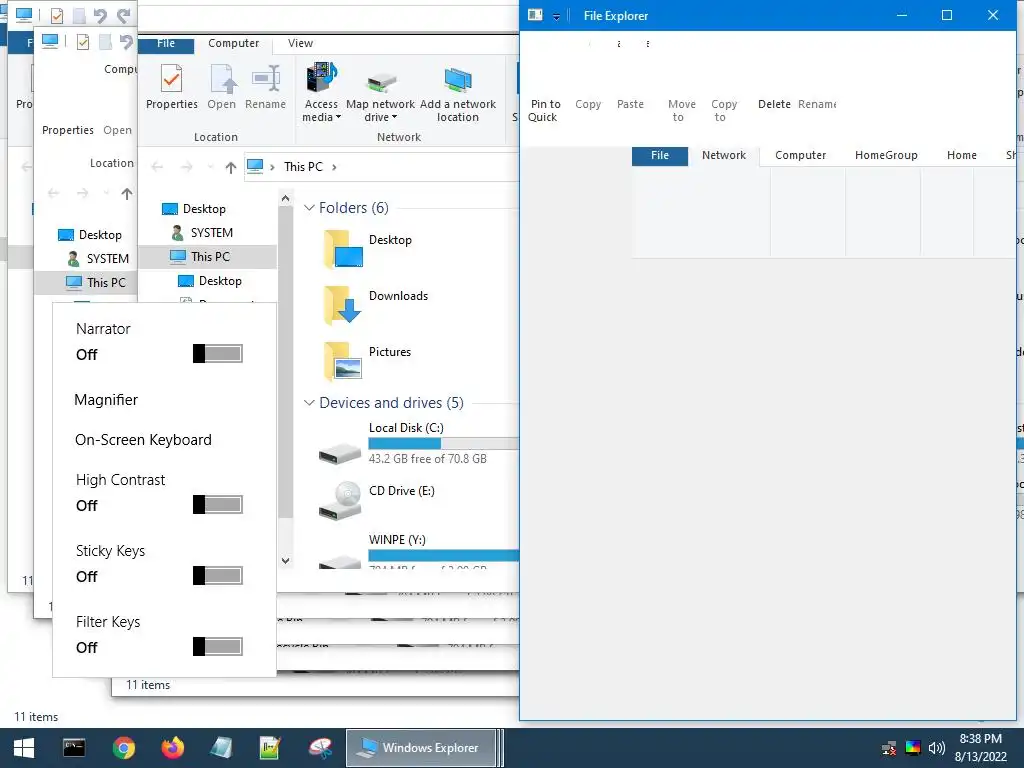Image resolution: width=1024 pixels, height=768 pixels.
Task: Open the Downloads folder
Action: (x=344, y=305)
